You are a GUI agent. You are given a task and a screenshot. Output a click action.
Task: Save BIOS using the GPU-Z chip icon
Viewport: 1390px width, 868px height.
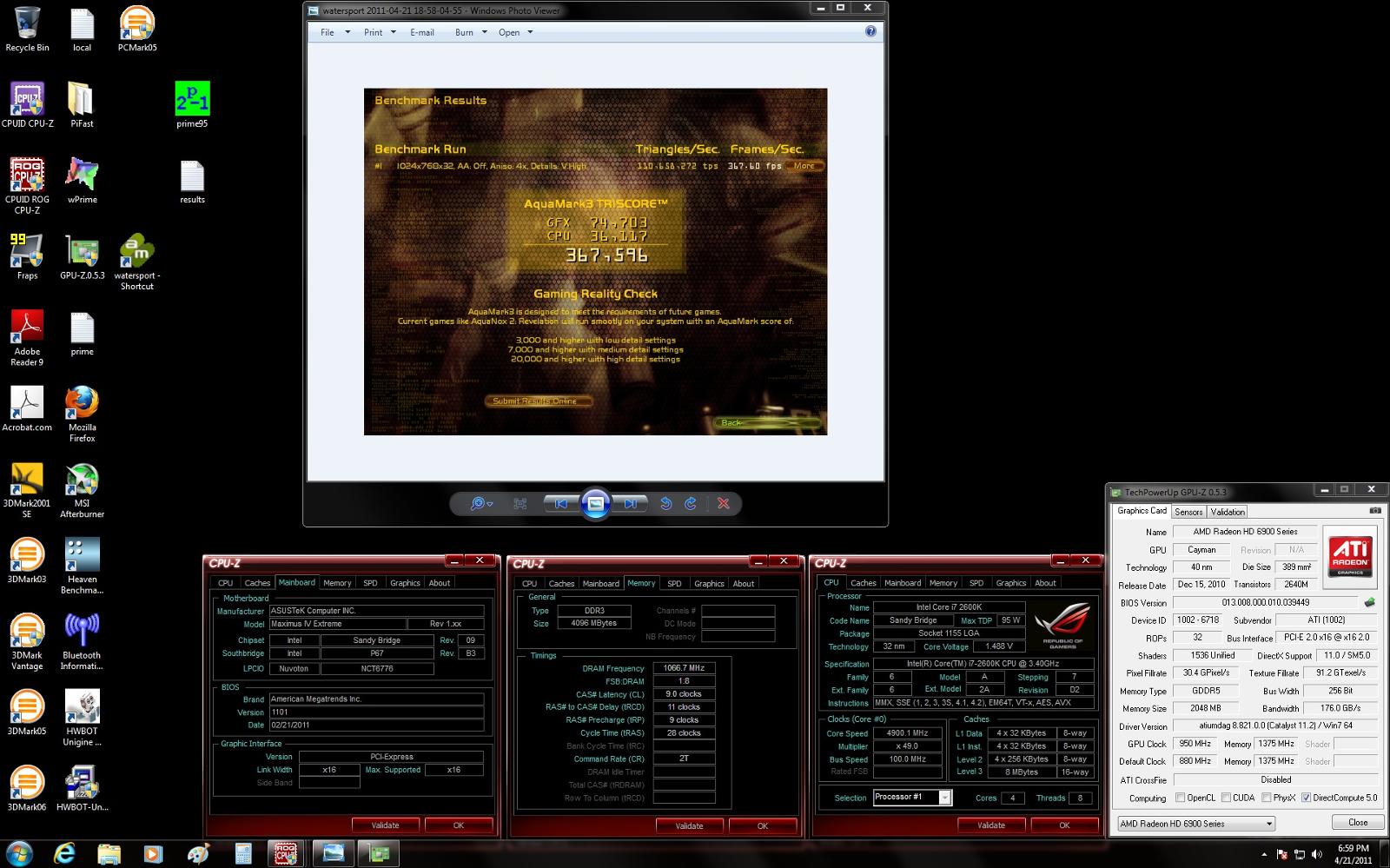pyautogui.click(x=1370, y=602)
